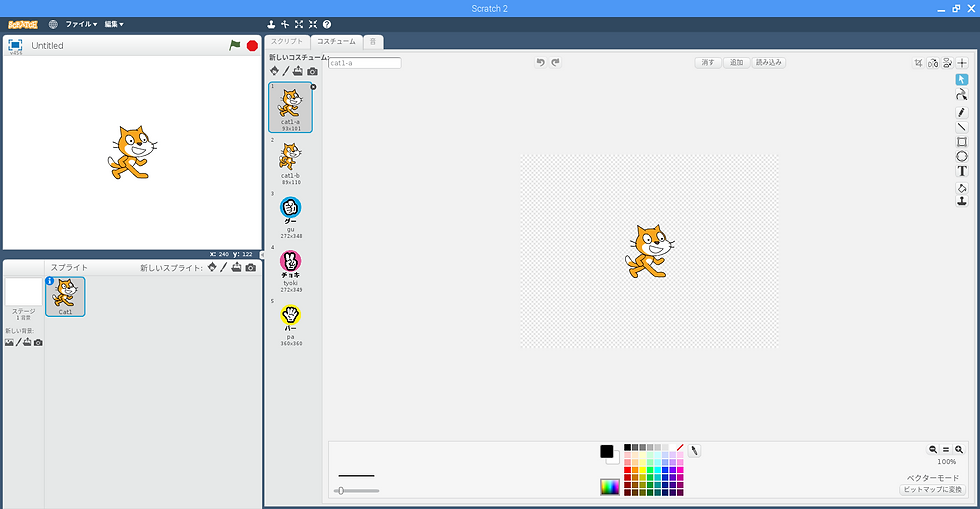Click the costume name field cat1-a
This screenshot has height=509, width=980.
pyautogui.click(x=365, y=63)
